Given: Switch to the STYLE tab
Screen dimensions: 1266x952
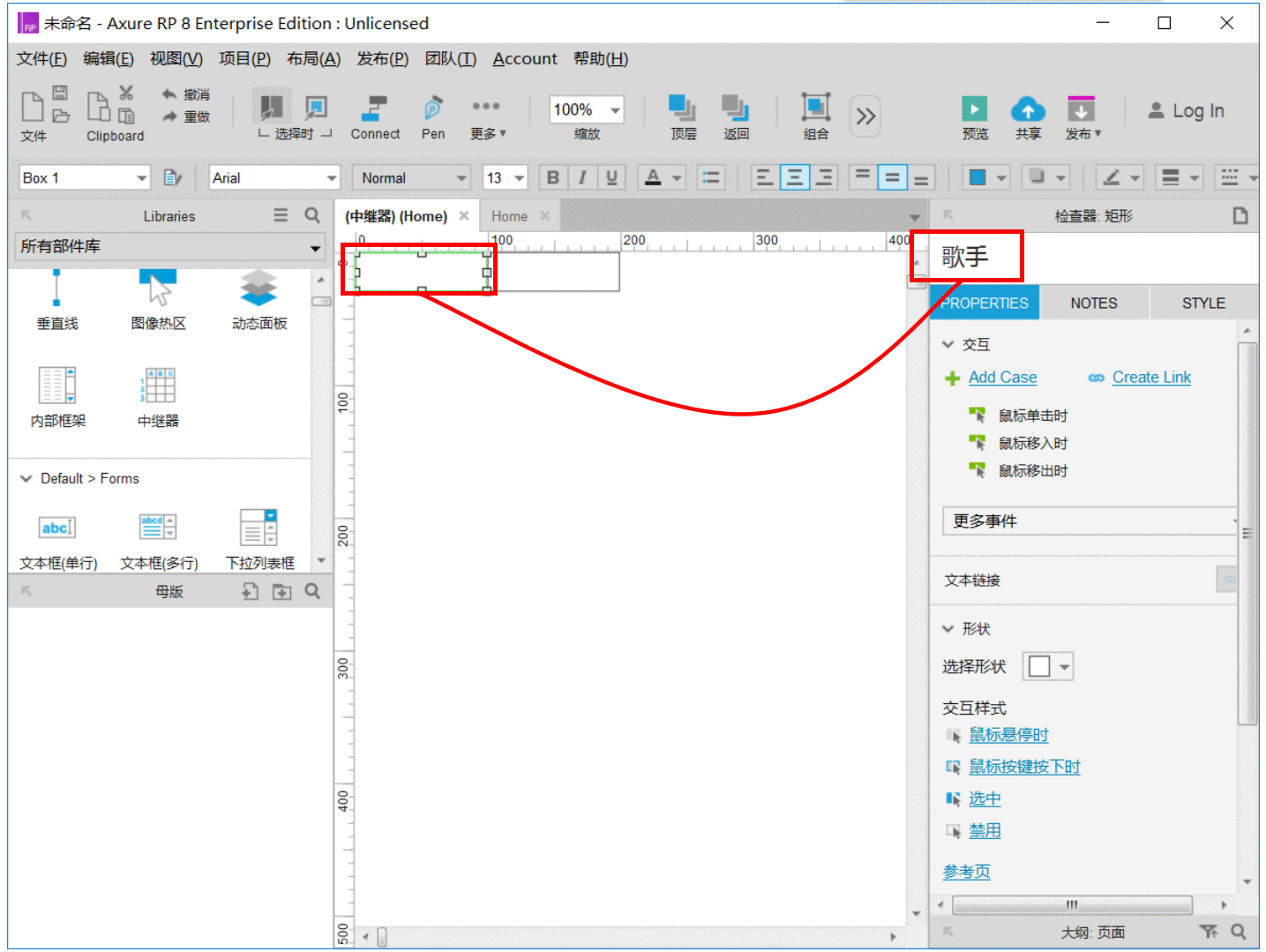Looking at the screenshot, I should [1203, 303].
